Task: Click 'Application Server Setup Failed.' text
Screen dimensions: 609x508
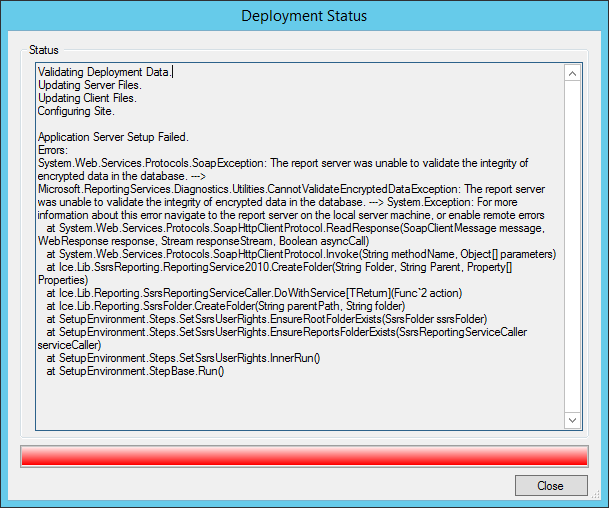Action: (113, 137)
